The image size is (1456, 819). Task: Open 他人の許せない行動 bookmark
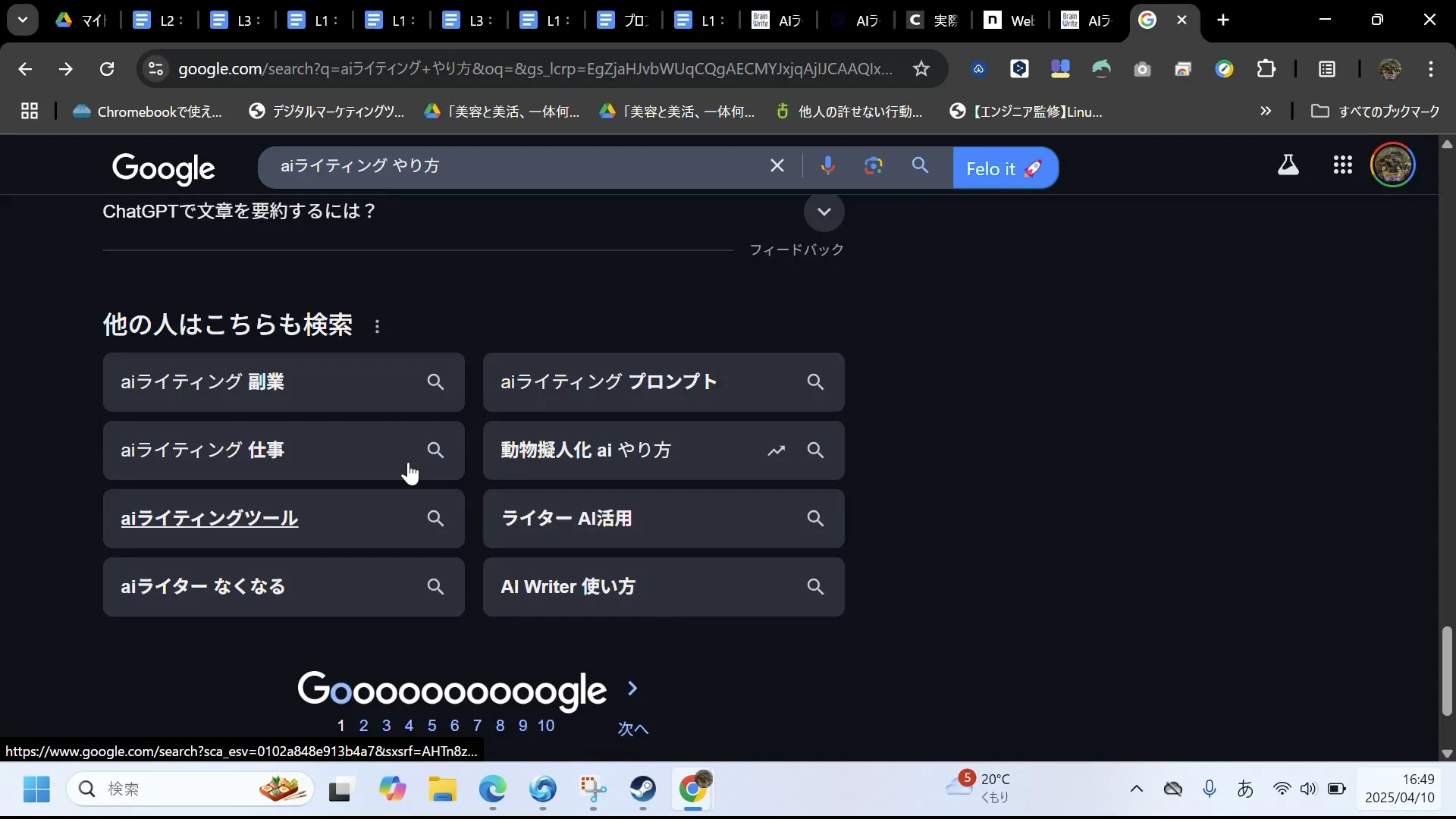coord(849,111)
